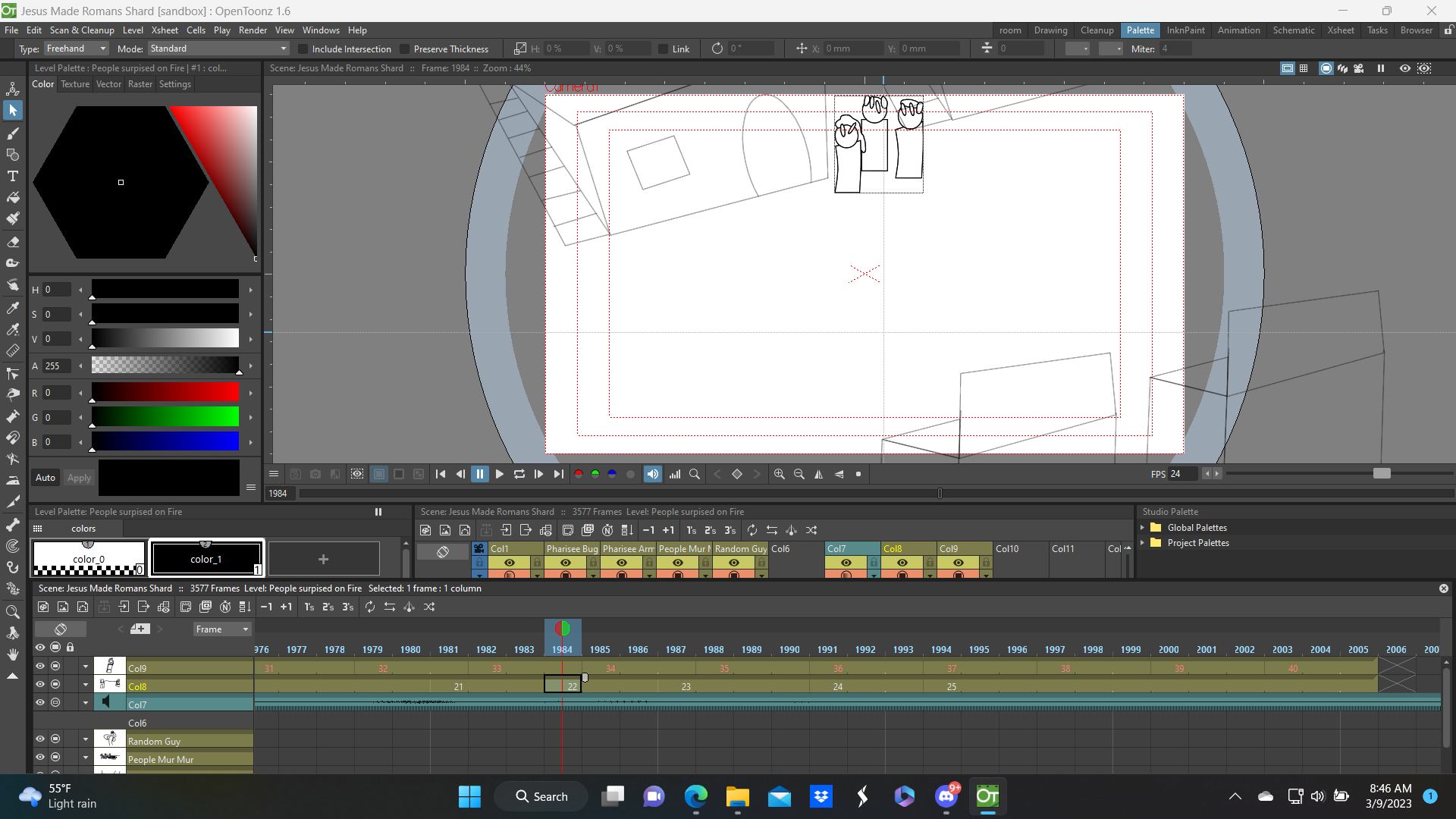Click frame 22 cell in Col8
This screenshot has width=1456, height=819.
(561, 685)
